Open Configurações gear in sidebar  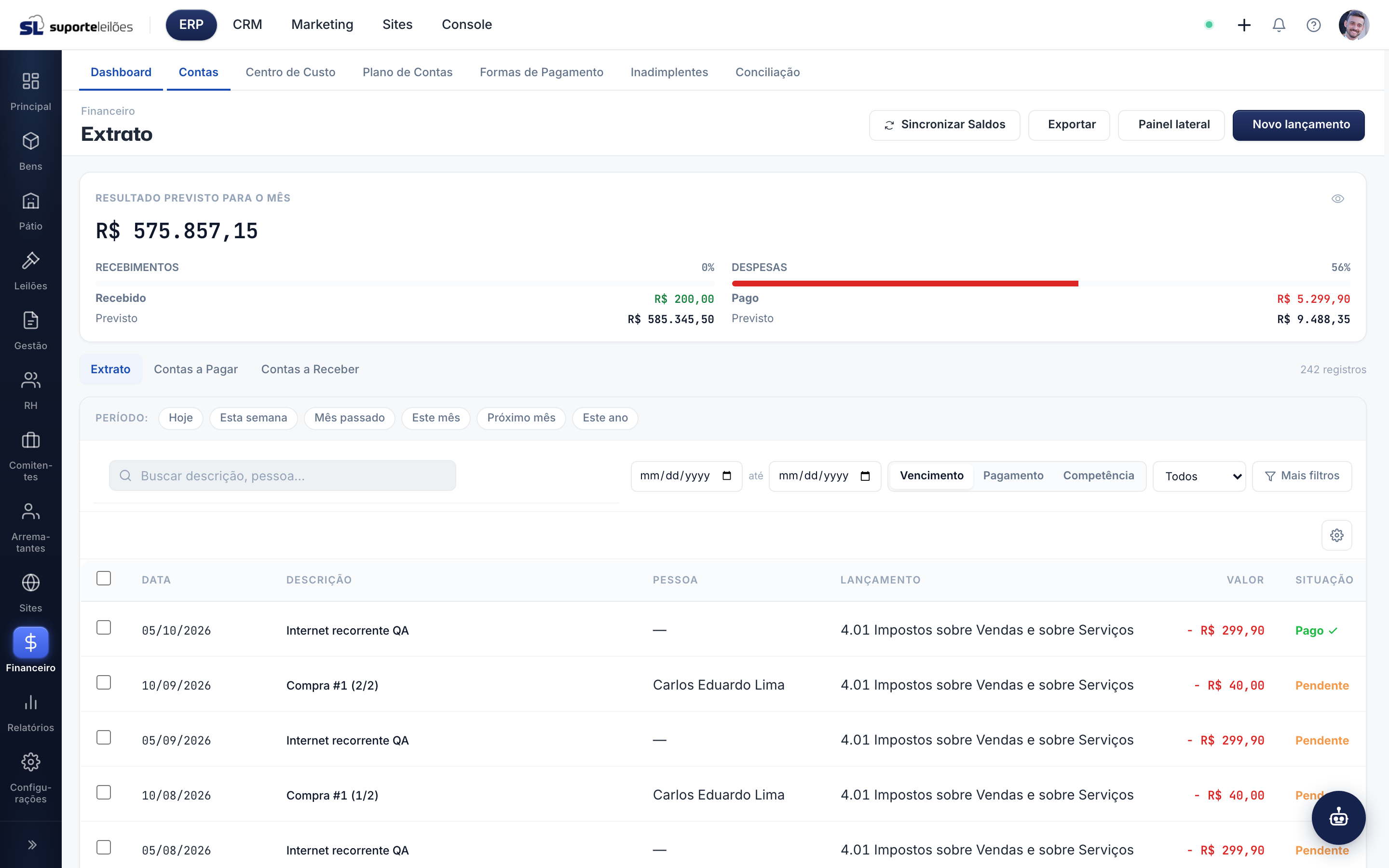[30, 762]
